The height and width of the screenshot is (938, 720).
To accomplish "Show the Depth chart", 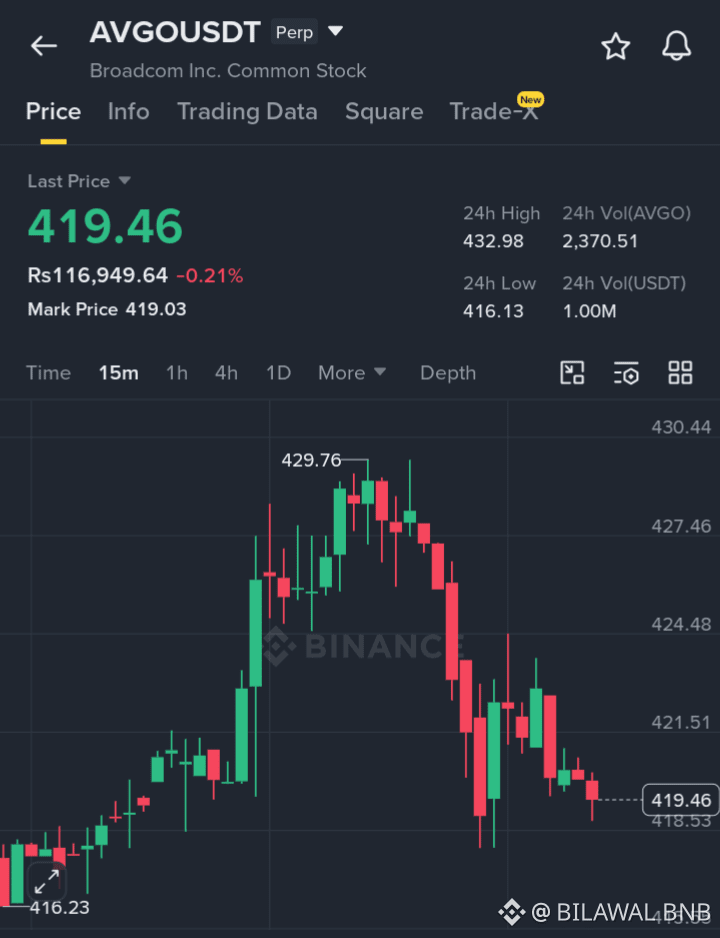I will click(x=448, y=373).
